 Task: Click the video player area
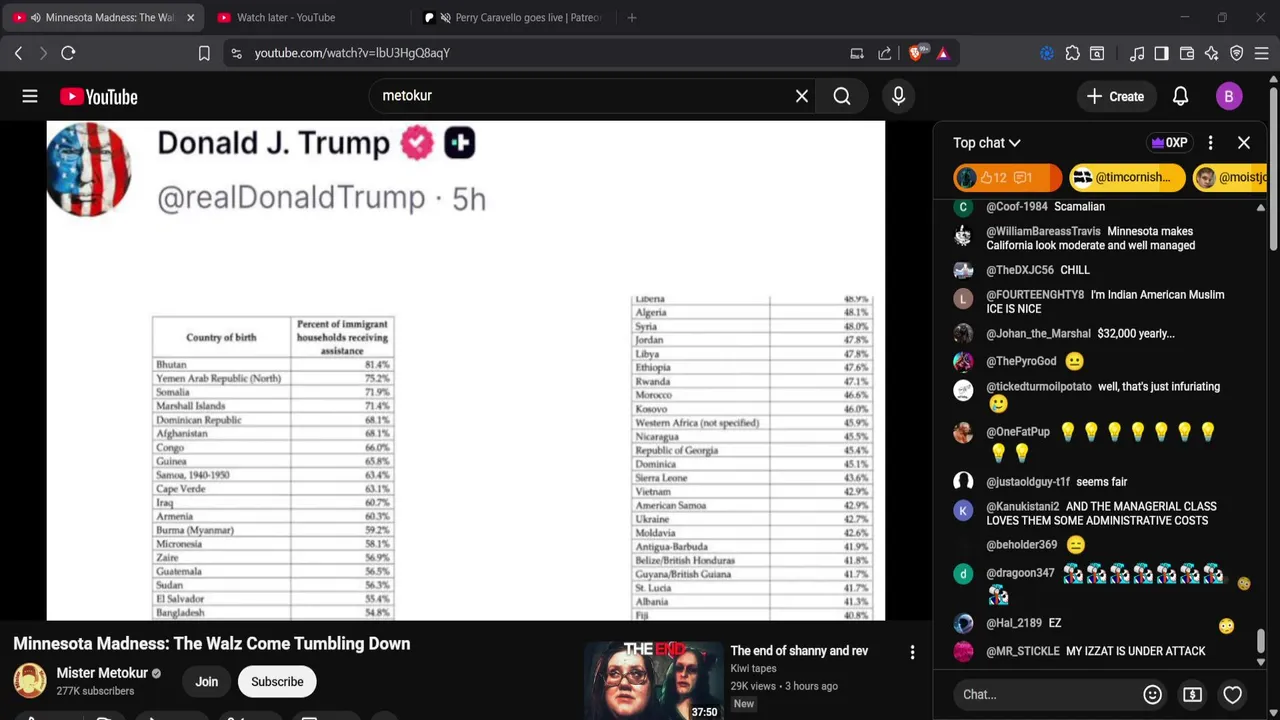pos(466,371)
